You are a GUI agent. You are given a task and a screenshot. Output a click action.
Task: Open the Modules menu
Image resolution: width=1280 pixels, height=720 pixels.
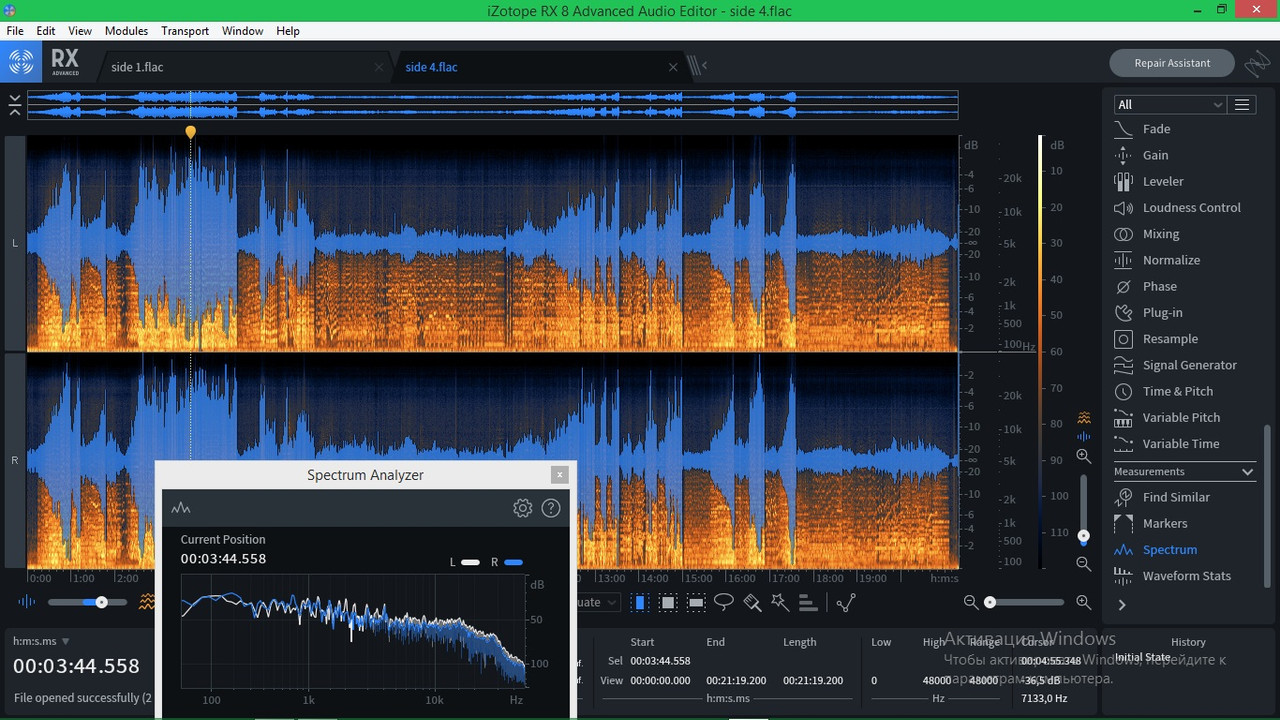[x=126, y=31]
